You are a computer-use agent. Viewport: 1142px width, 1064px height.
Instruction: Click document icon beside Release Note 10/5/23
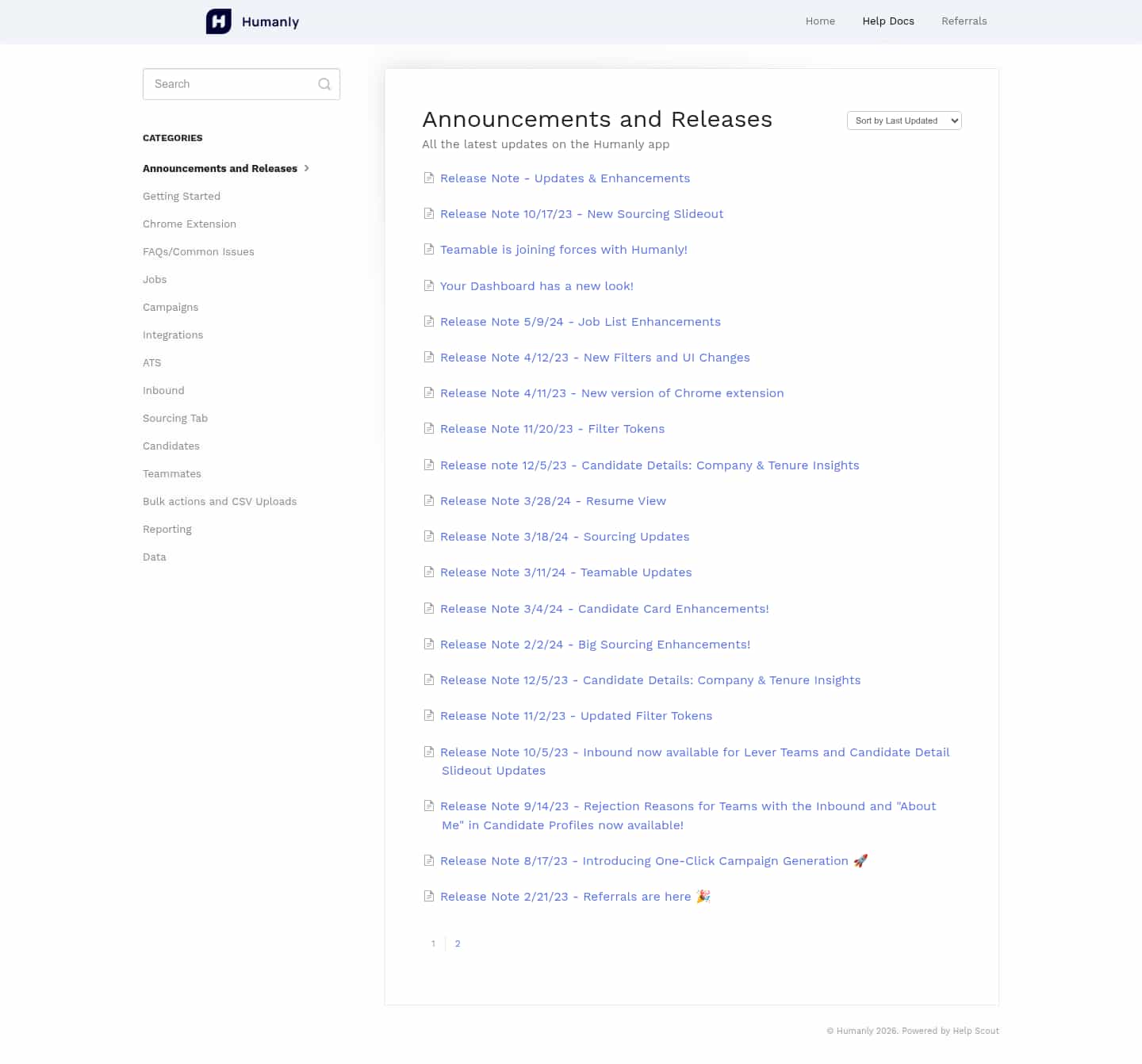point(429,752)
